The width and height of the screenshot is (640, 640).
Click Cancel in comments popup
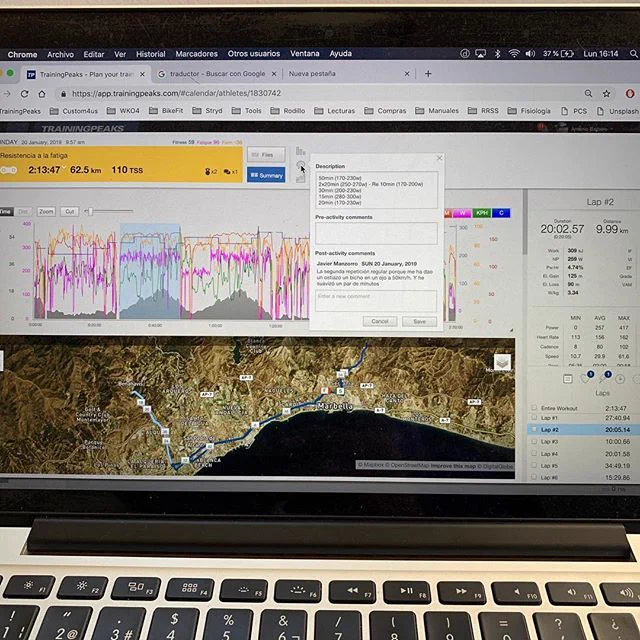click(x=380, y=321)
